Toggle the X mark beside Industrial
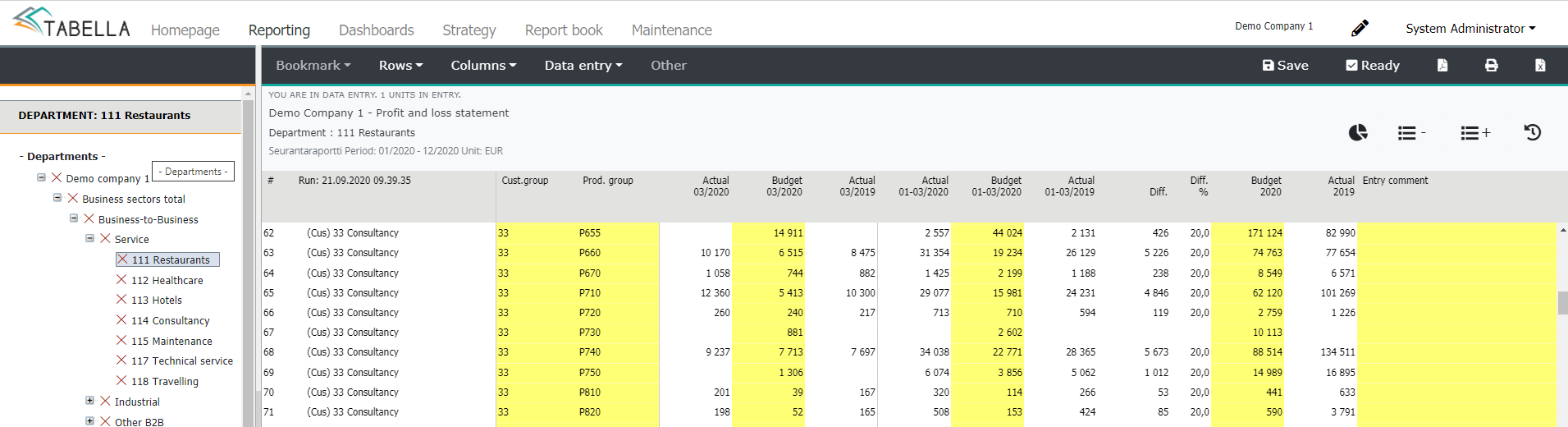 [x=105, y=402]
